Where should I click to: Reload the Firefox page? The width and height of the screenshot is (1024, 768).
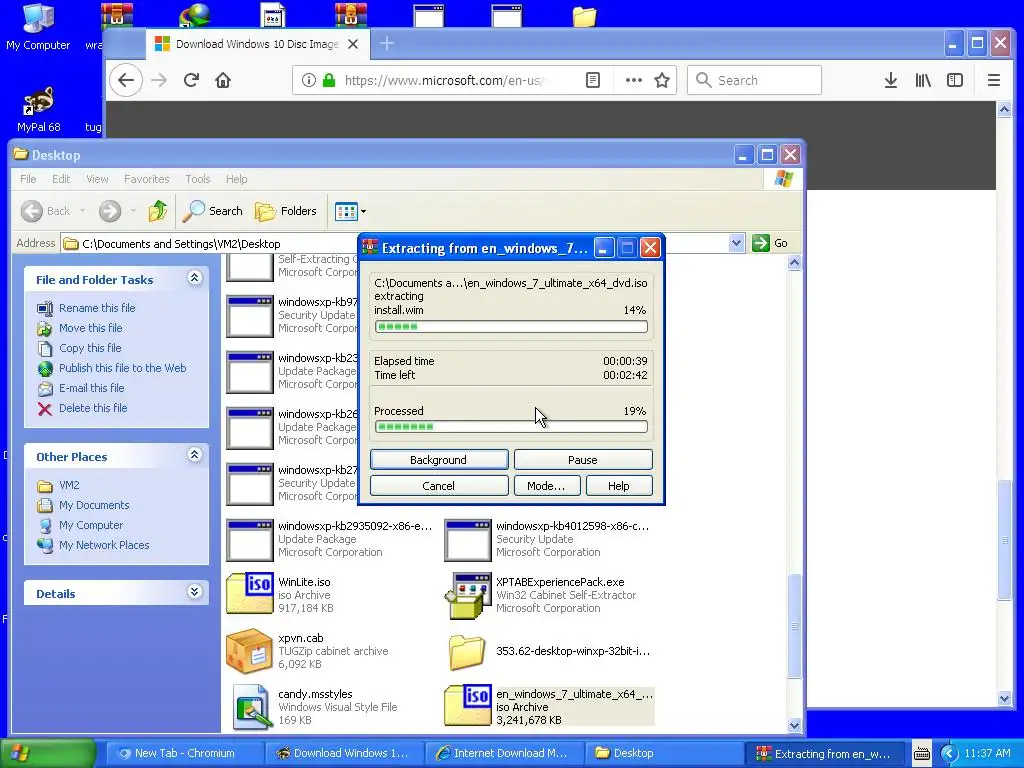[x=191, y=80]
